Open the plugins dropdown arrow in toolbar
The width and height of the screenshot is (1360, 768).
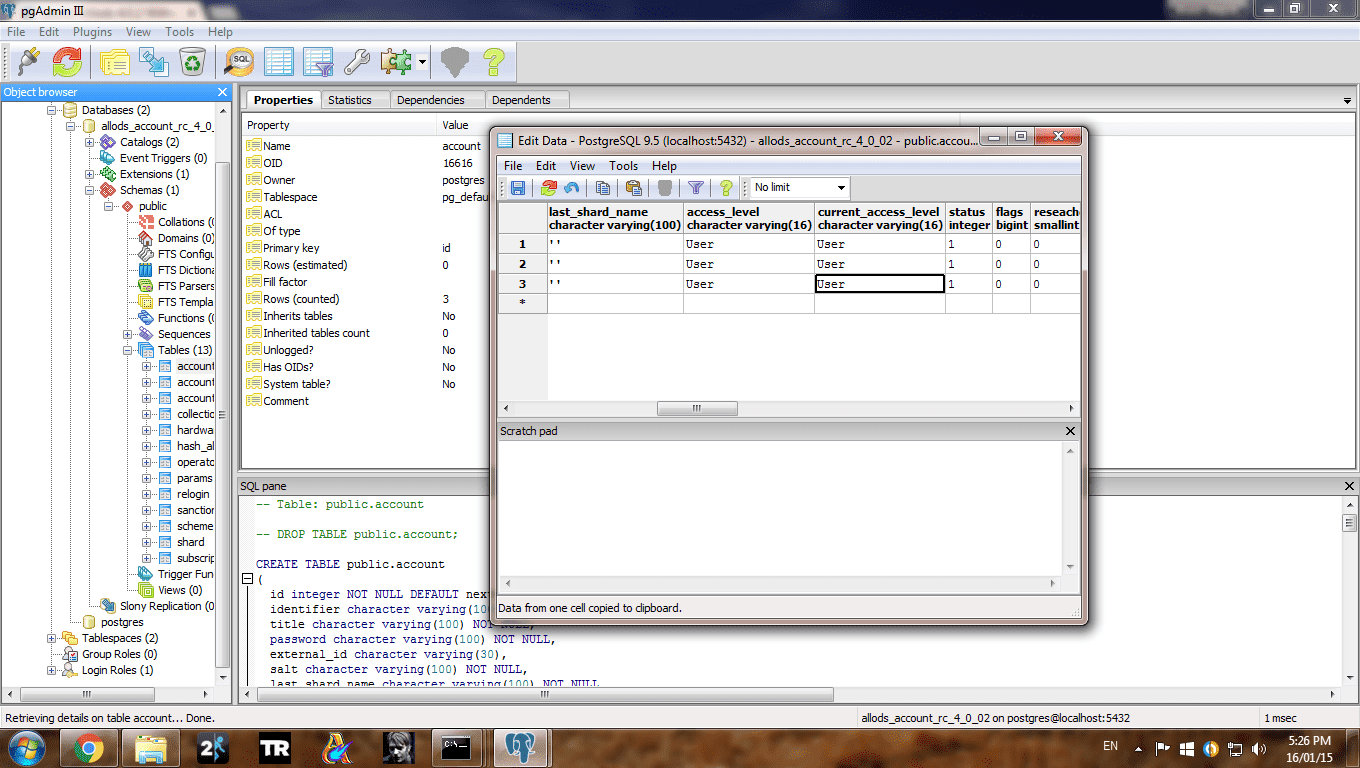(423, 62)
